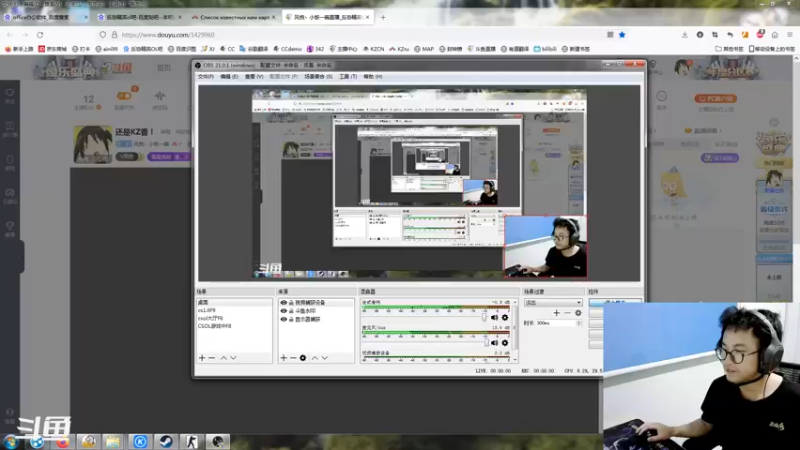The height and width of the screenshot is (450, 800).
Task: Open transition properties gear icon
Action: click(578, 313)
